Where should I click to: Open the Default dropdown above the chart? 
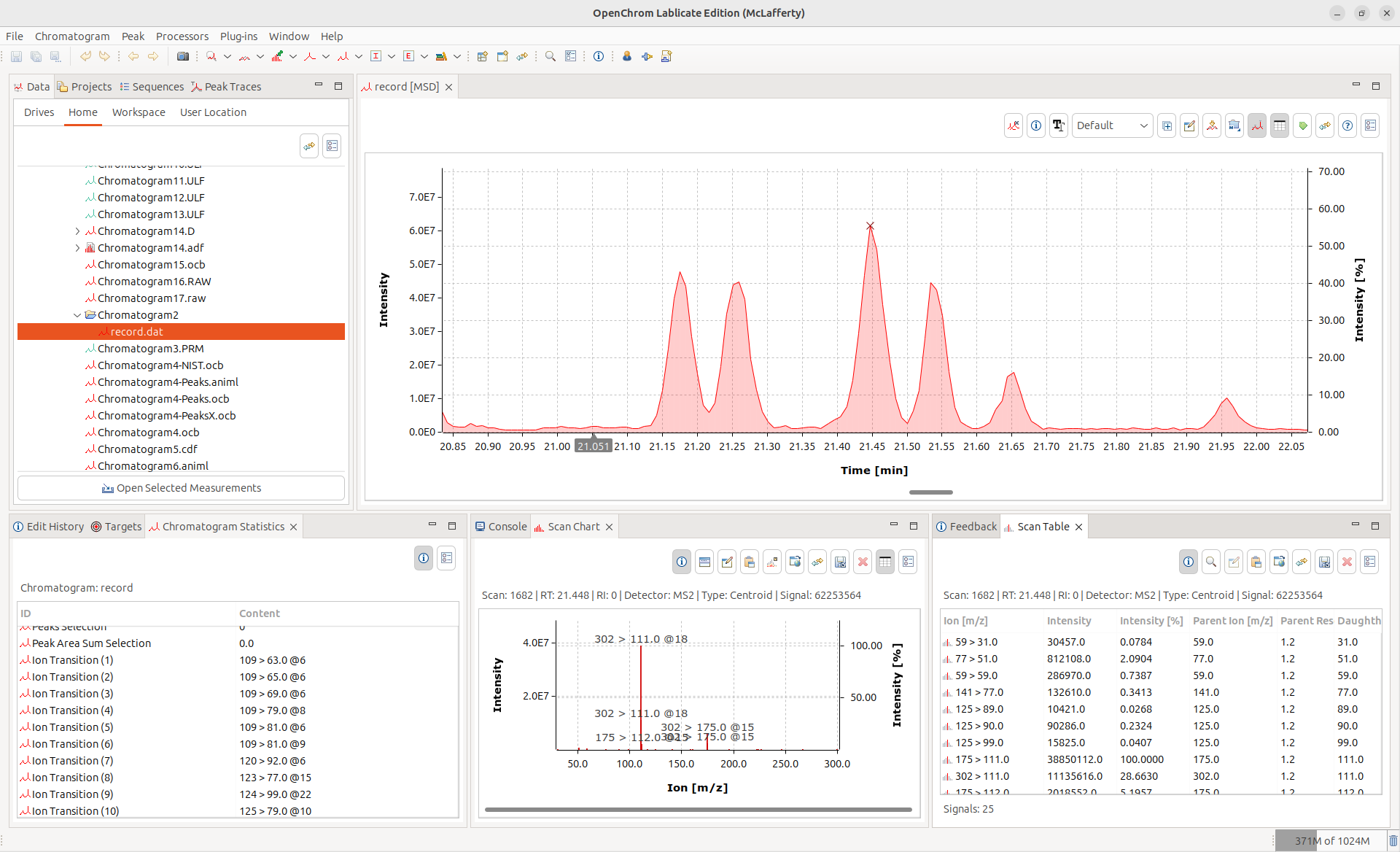(1112, 125)
